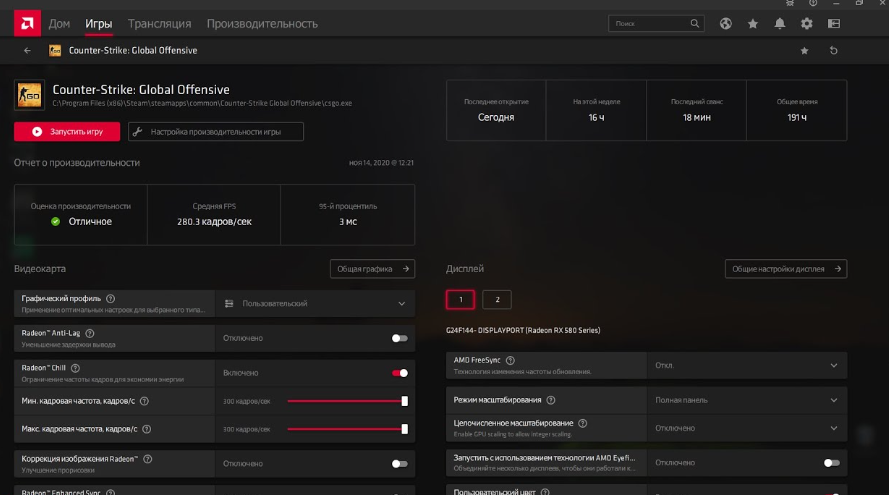Screen dimensions: 889x495
Task: Disable the Radeon Chill toggle
Action: pos(400,373)
